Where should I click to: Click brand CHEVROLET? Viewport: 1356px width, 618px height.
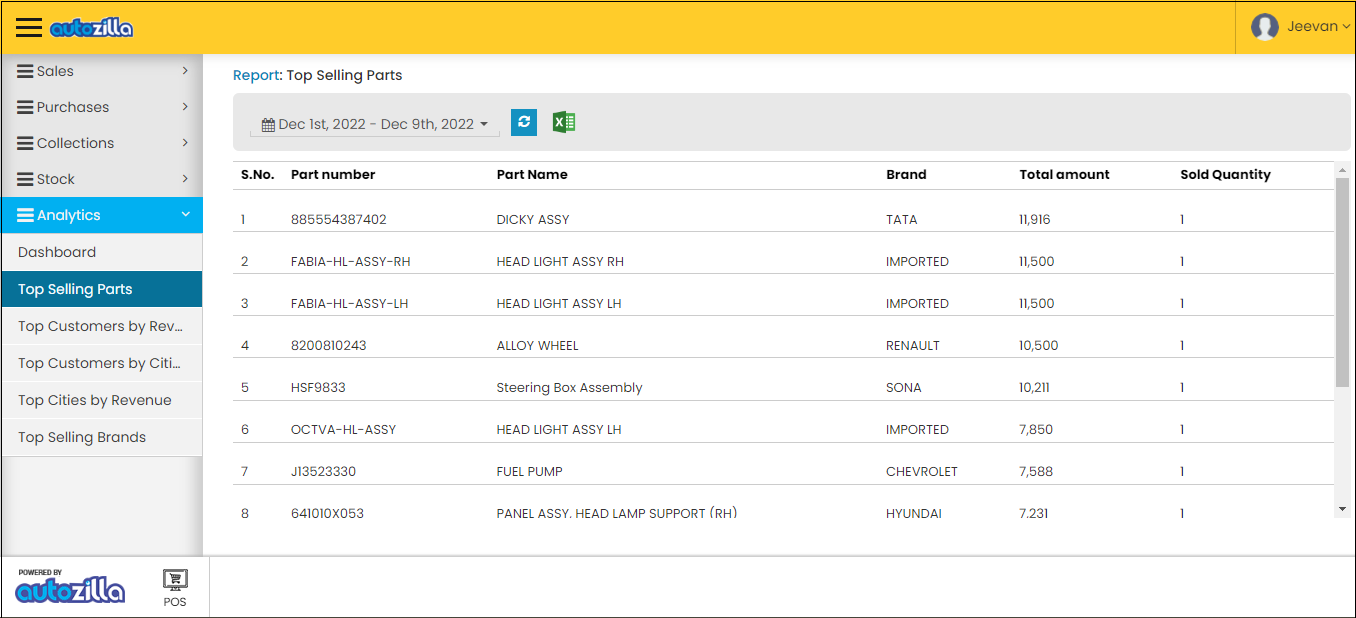point(922,471)
